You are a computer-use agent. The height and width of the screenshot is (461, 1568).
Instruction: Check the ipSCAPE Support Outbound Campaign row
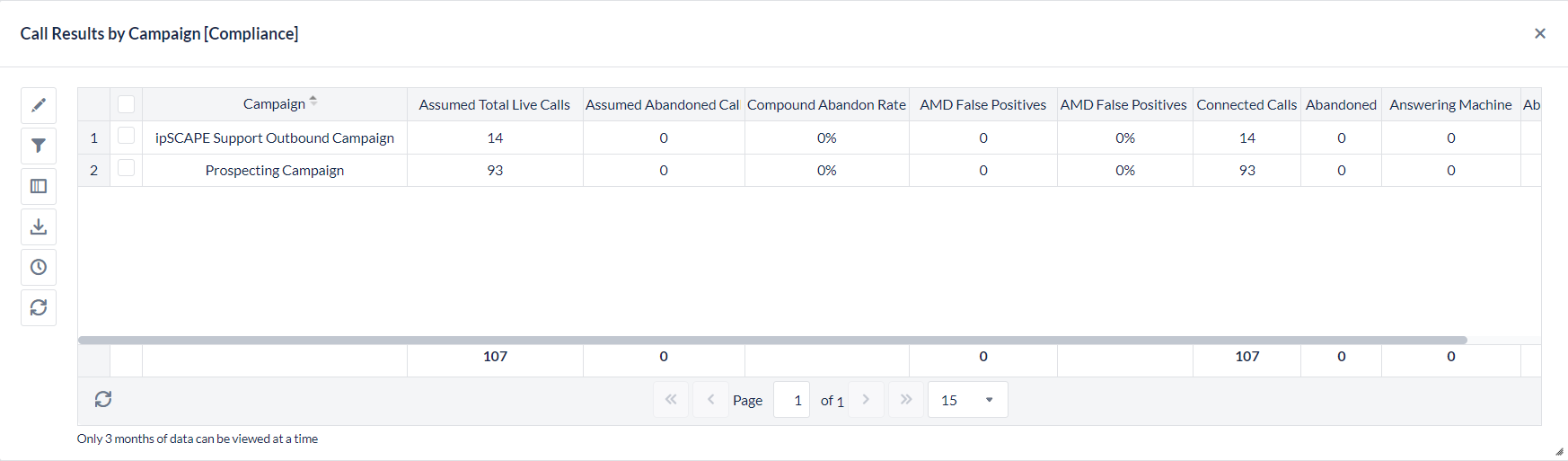click(x=127, y=137)
